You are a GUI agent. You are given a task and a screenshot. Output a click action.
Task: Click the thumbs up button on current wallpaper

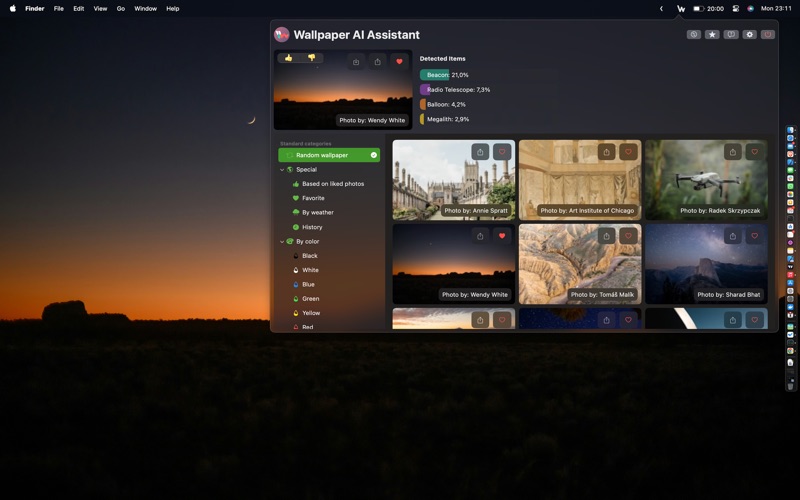(288, 58)
